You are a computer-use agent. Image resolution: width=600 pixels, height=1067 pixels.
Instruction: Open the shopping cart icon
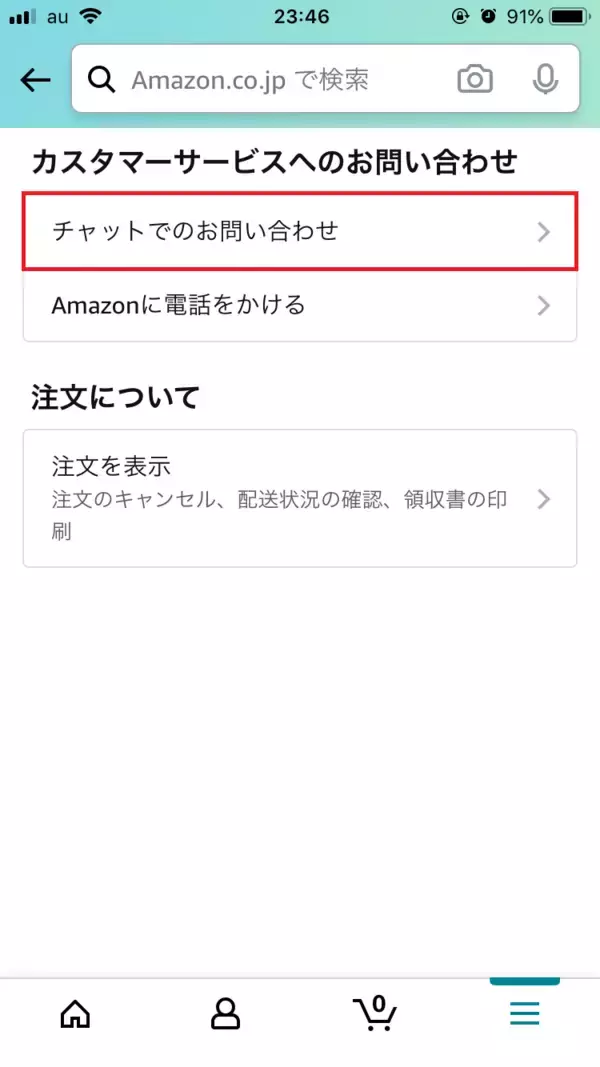click(375, 1011)
